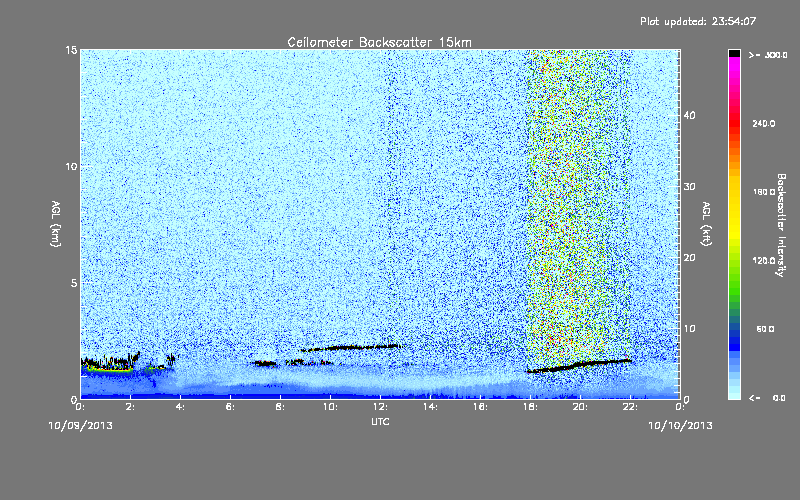Click the '2:' hour tick label
Image resolution: width=800 pixels, height=500 pixels.
pyautogui.click(x=131, y=407)
